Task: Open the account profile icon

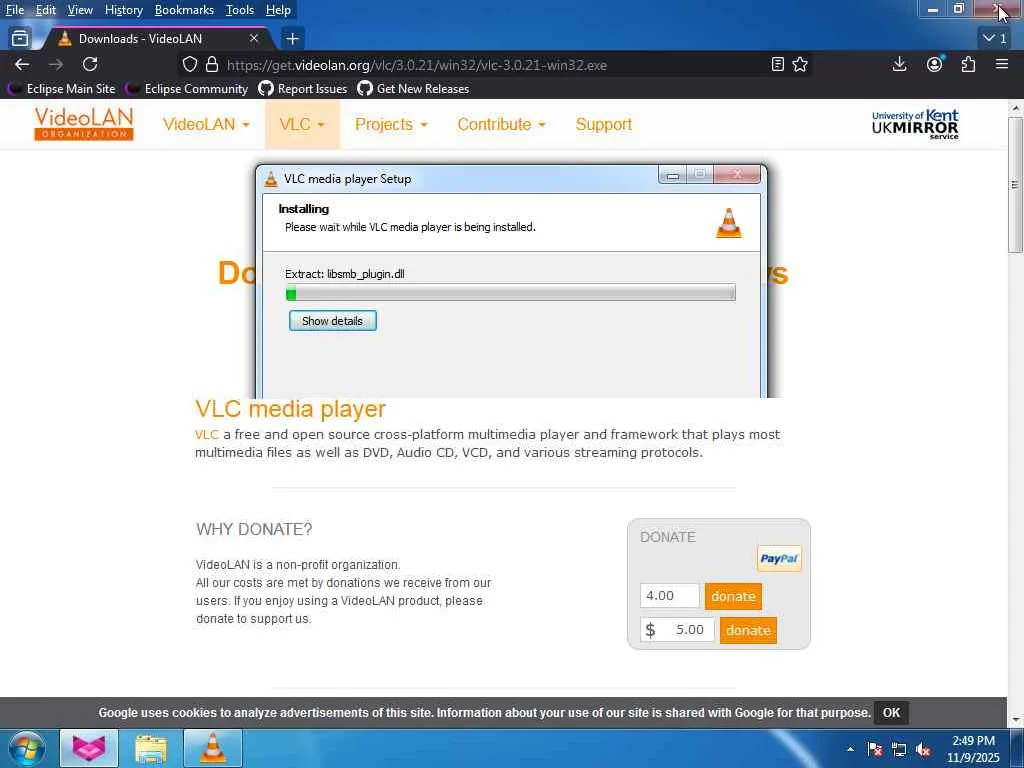Action: pyautogui.click(x=935, y=64)
